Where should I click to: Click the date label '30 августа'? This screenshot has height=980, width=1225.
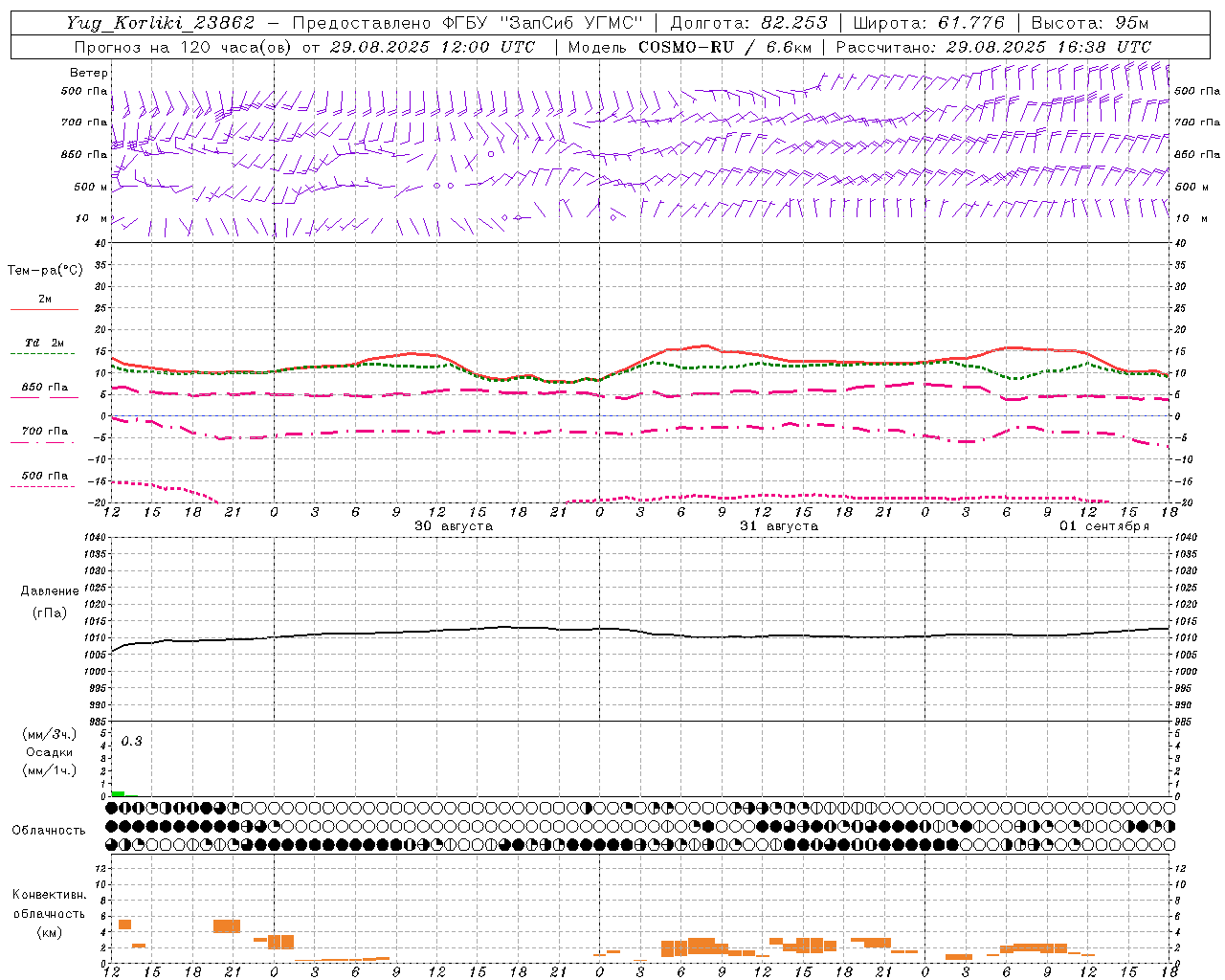[454, 526]
